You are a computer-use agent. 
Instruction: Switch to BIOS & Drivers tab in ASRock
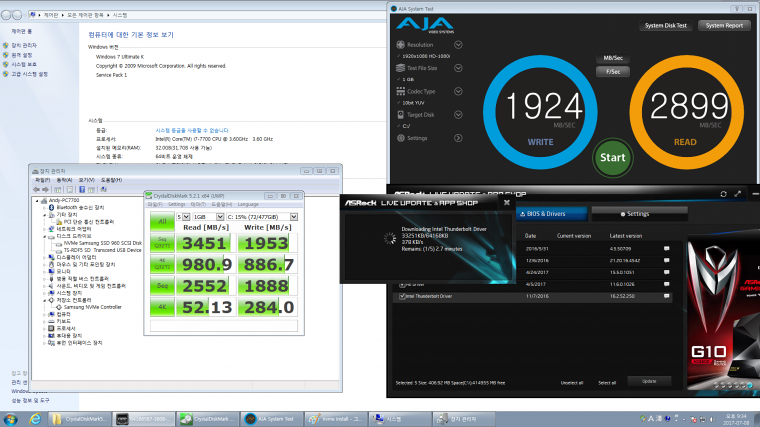point(550,214)
